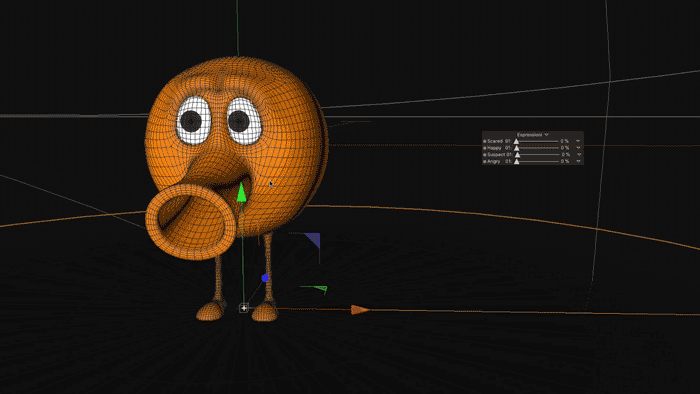The height and width of the screenshot is (394, 700).
Task: Expand the arrow at Scared row end
Action: pyautogui.click(x=578, y=141)
